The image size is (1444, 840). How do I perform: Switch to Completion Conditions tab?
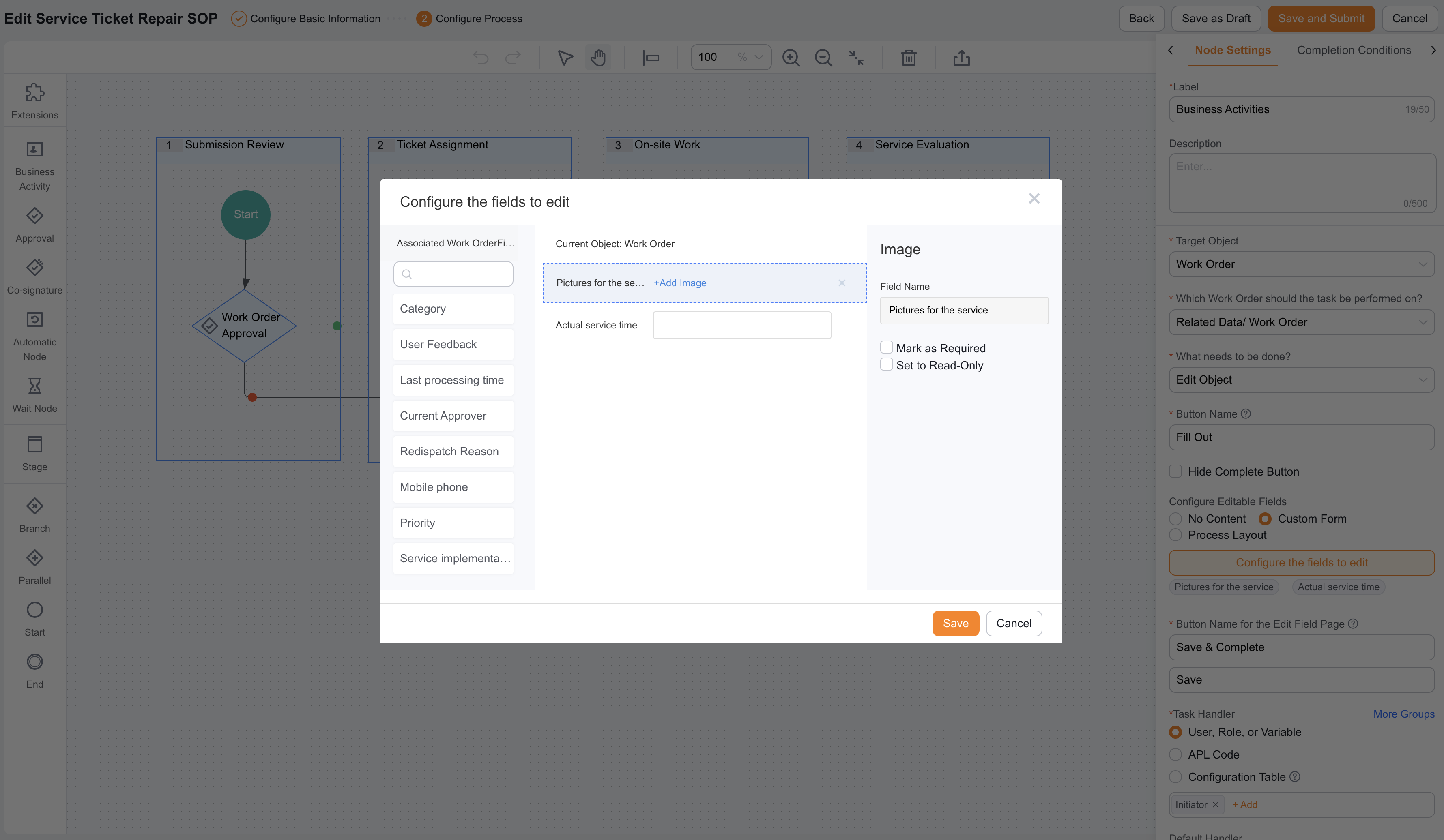[x=1354, y=50]
